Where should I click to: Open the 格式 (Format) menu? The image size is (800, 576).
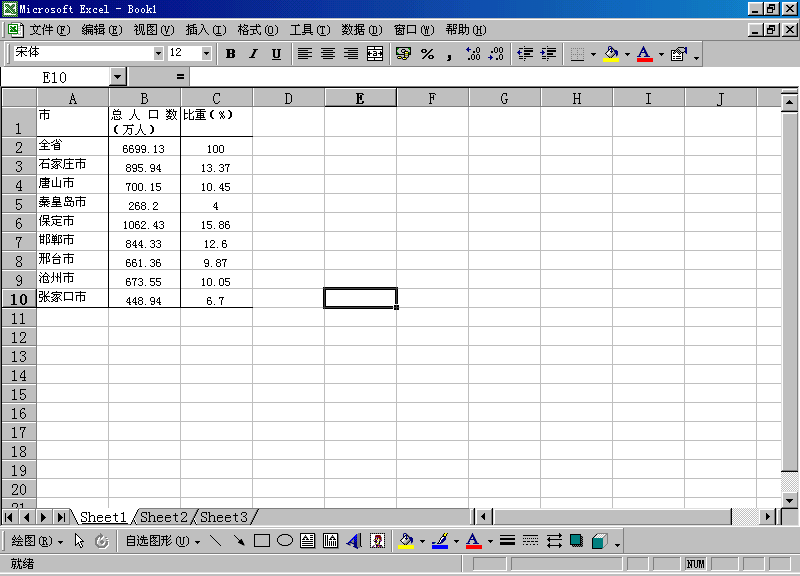point(255,30)
